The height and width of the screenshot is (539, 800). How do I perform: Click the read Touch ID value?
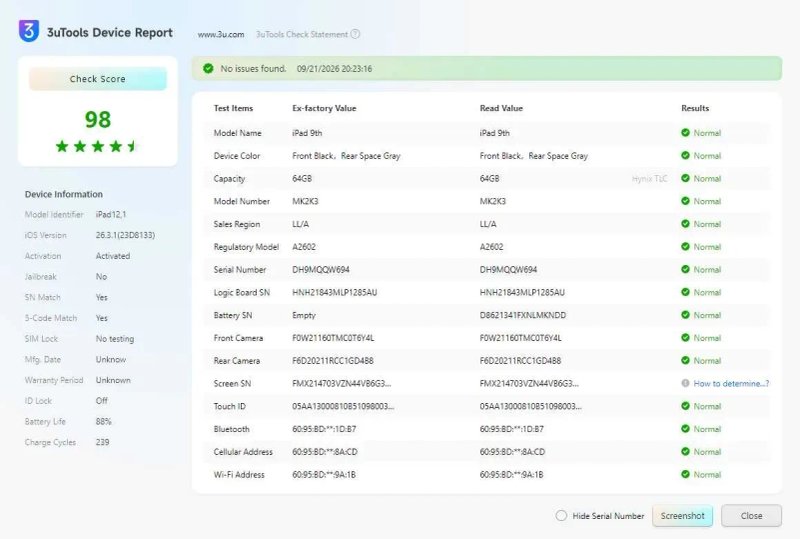(530, 406)
